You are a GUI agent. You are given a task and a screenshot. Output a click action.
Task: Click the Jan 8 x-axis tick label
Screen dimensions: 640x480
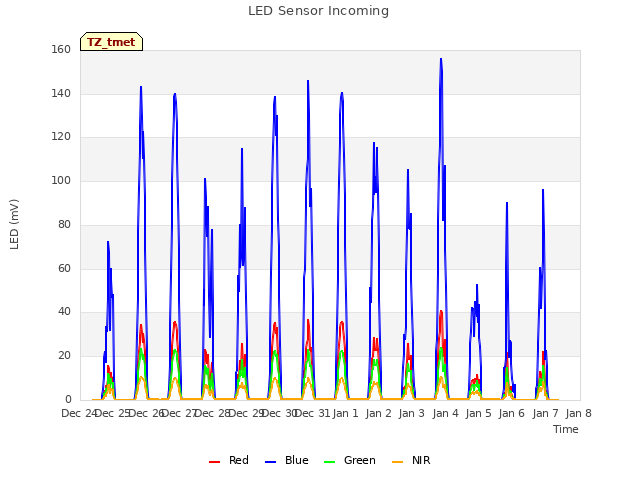click(x=578, y=413)
